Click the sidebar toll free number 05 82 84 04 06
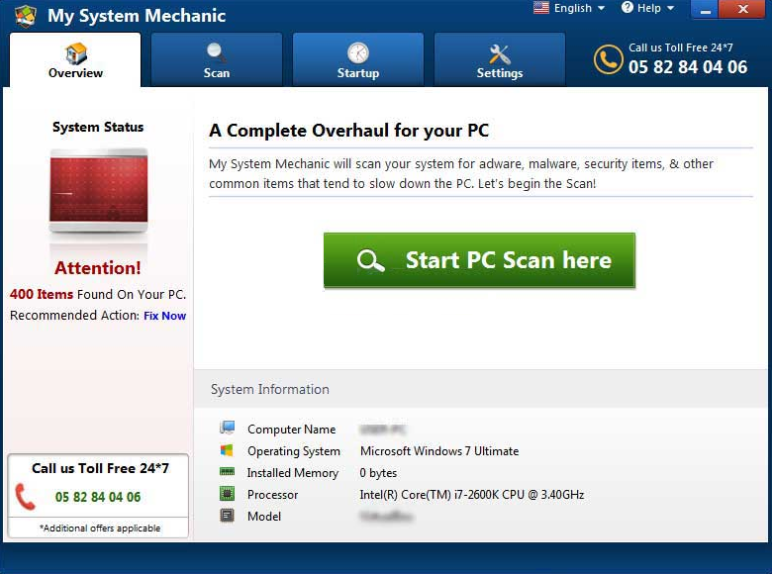772x574 pixels. (98, 497)
